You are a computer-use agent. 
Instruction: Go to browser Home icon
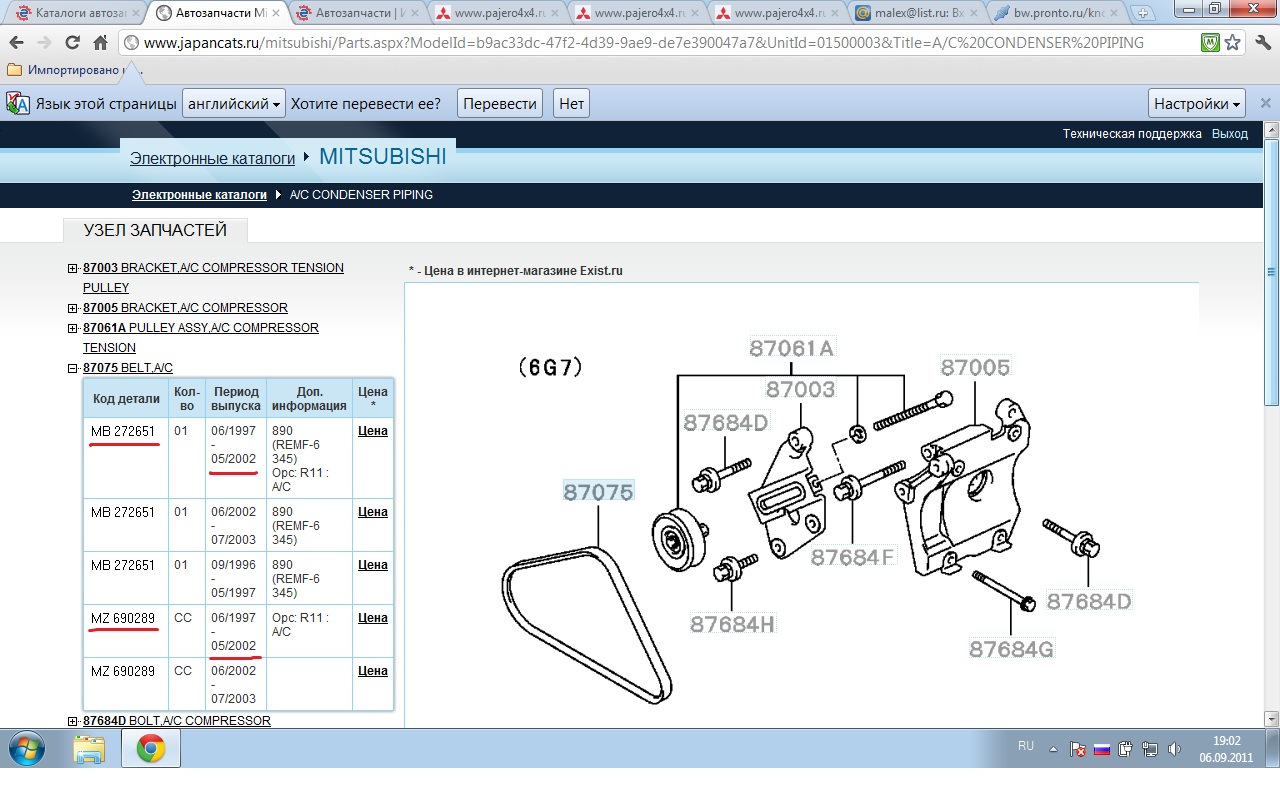tap(100, 43)
